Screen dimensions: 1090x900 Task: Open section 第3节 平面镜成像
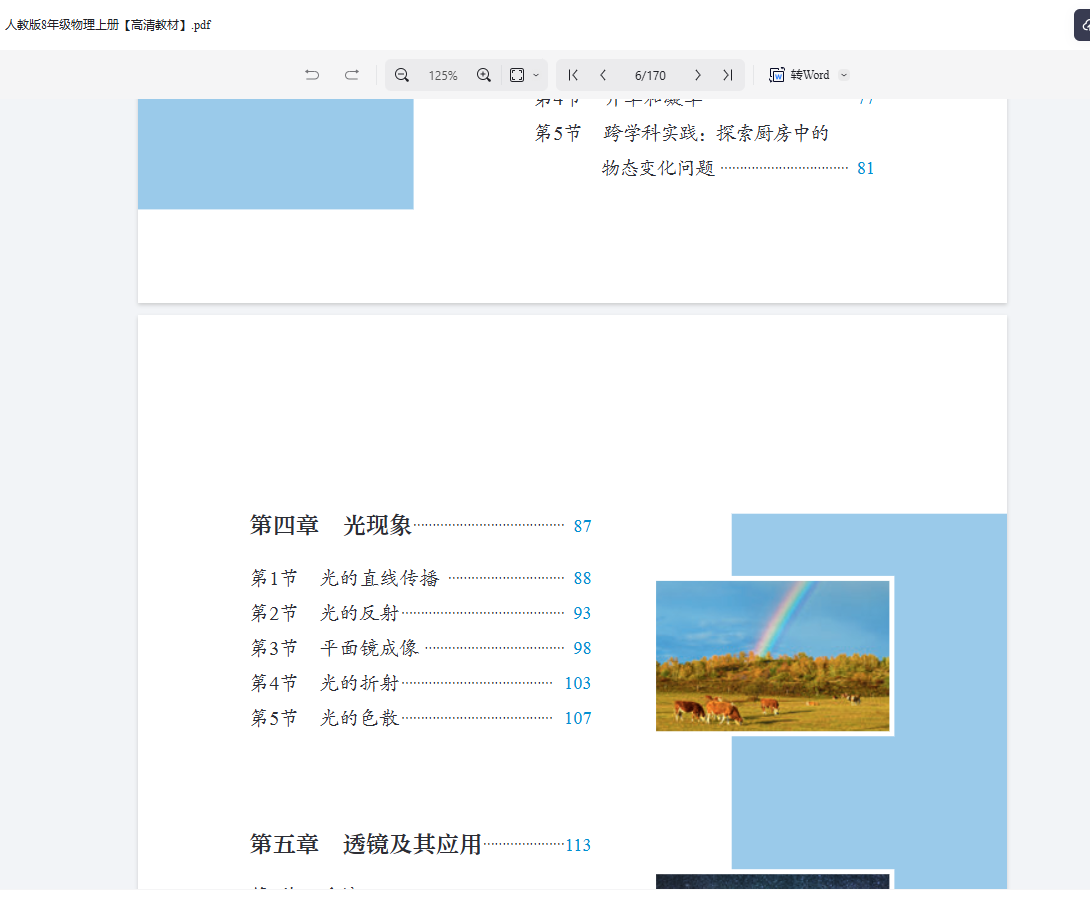pyautogui.click(x=334, y=648)
